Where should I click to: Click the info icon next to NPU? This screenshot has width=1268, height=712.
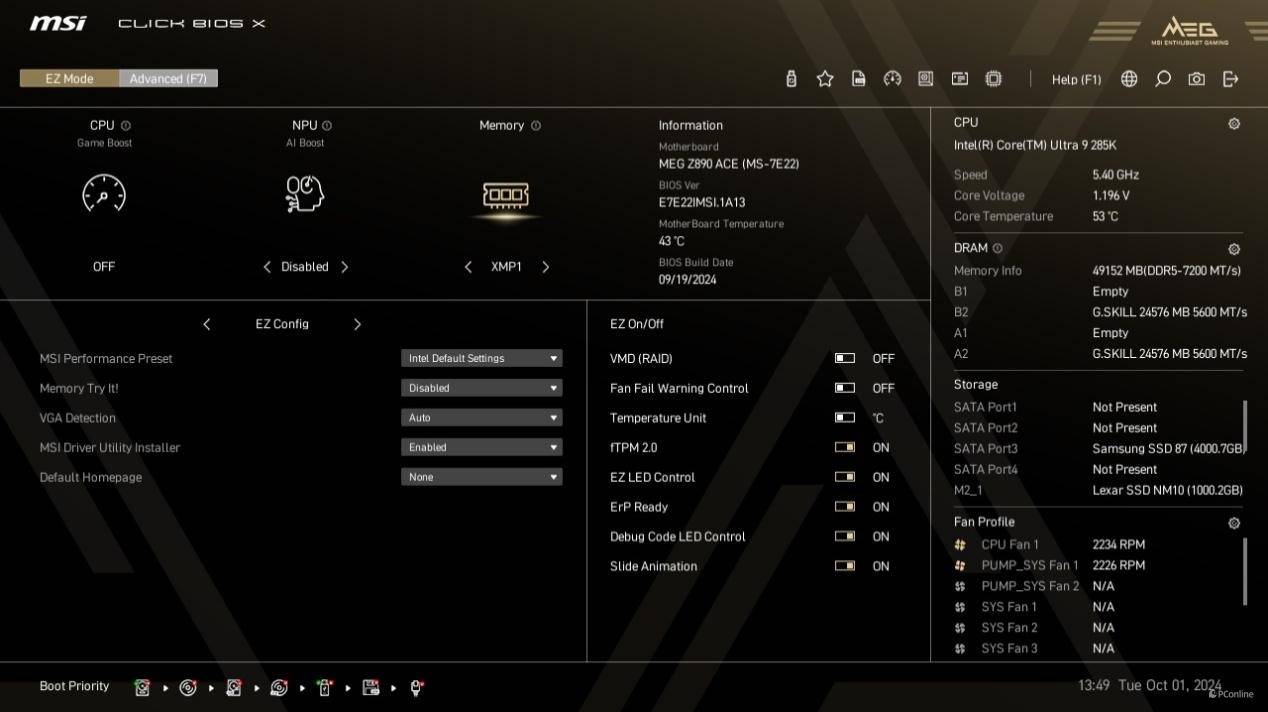(x=327, y=126)
